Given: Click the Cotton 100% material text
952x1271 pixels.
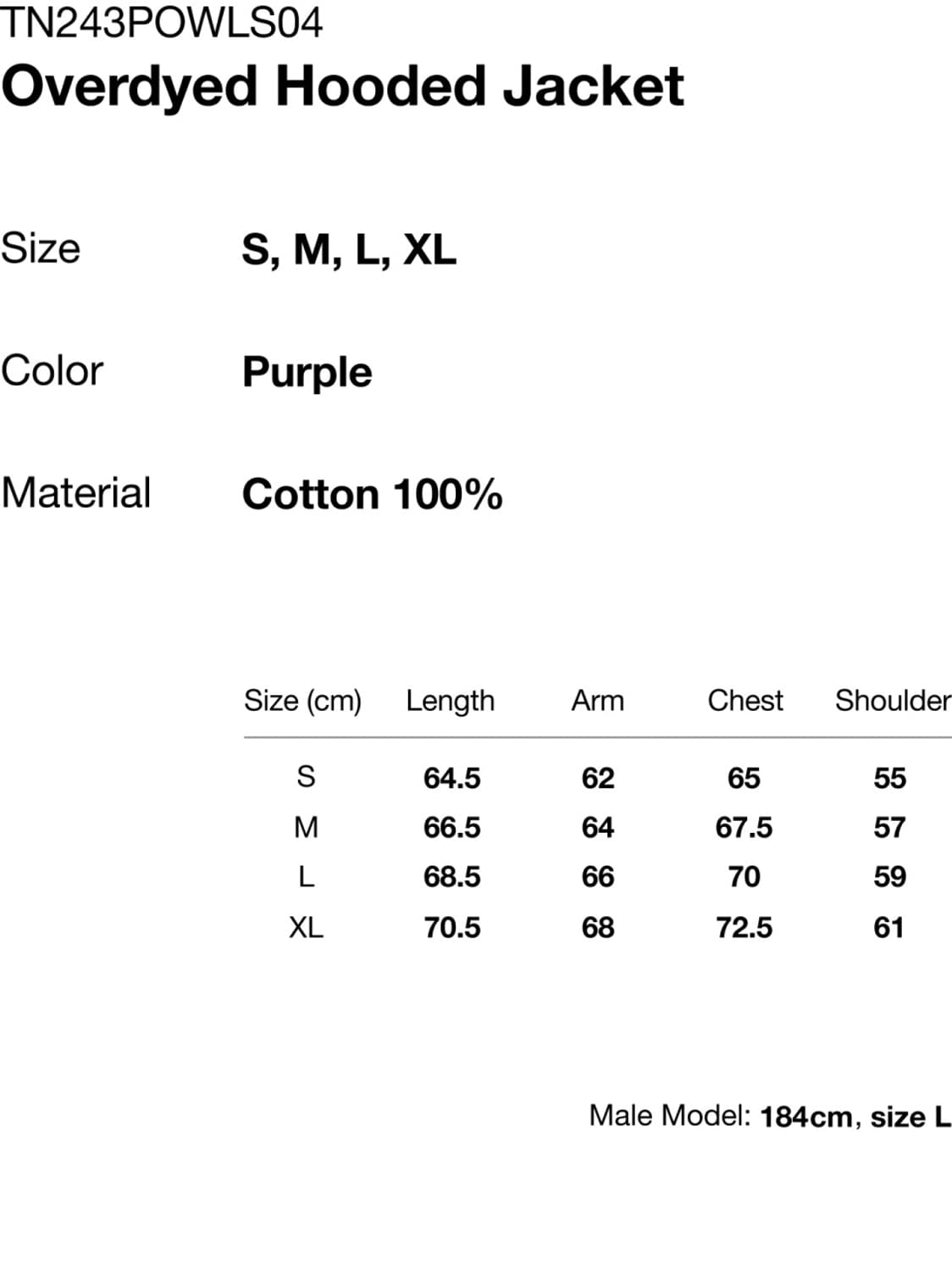Looking at the screenshot, I should [372, 494].
